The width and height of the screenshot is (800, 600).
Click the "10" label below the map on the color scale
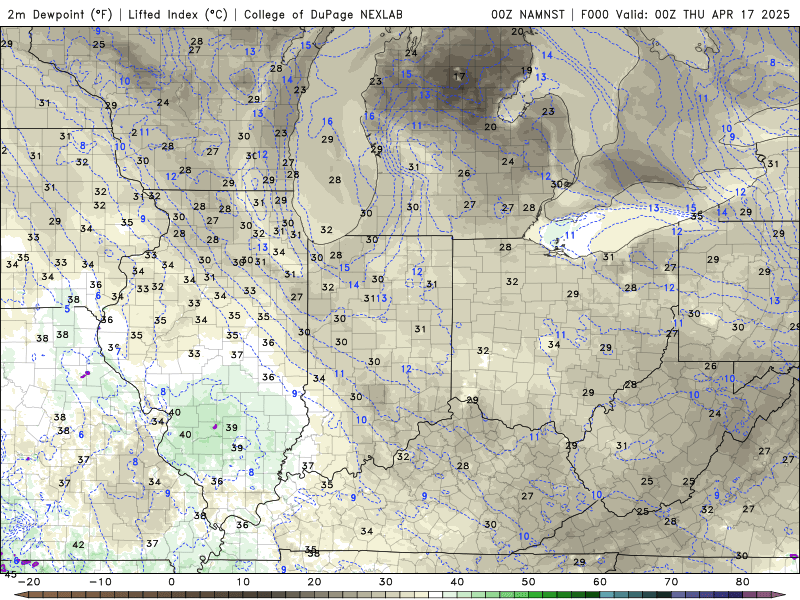pos(243,582)
